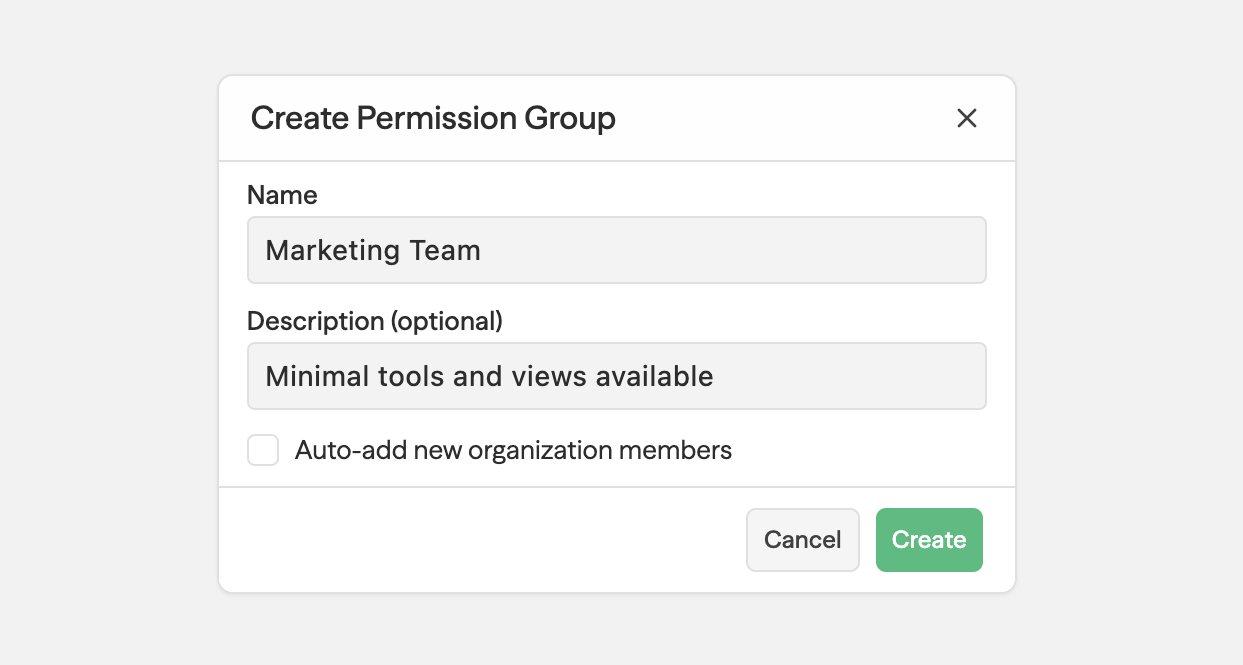This screenshot has width=1243, height=665.
Task: Place cursor on 'Minimal' in Description field
Action: click(317, 376)
